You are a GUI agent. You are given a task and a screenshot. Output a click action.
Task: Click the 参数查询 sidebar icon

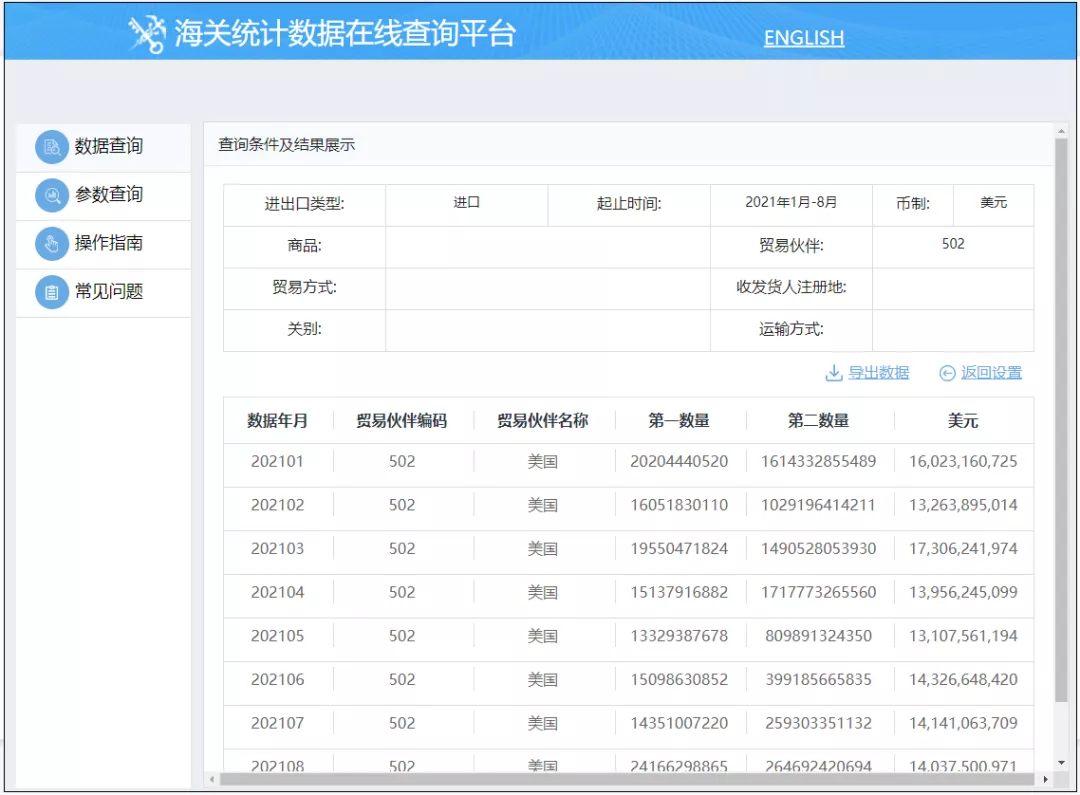point(51,195)
